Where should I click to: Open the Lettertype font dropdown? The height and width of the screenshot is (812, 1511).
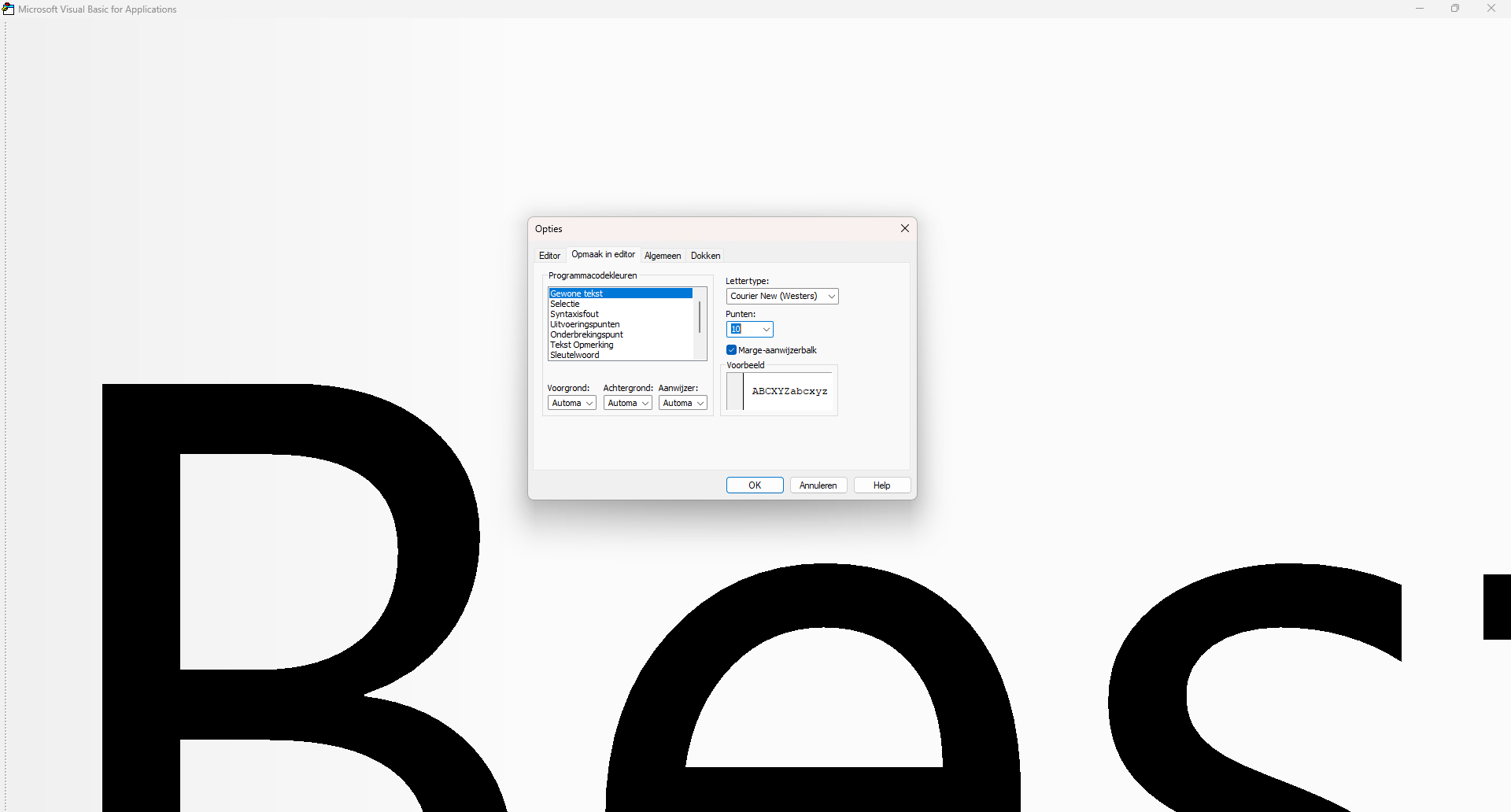tap(831, 297)
